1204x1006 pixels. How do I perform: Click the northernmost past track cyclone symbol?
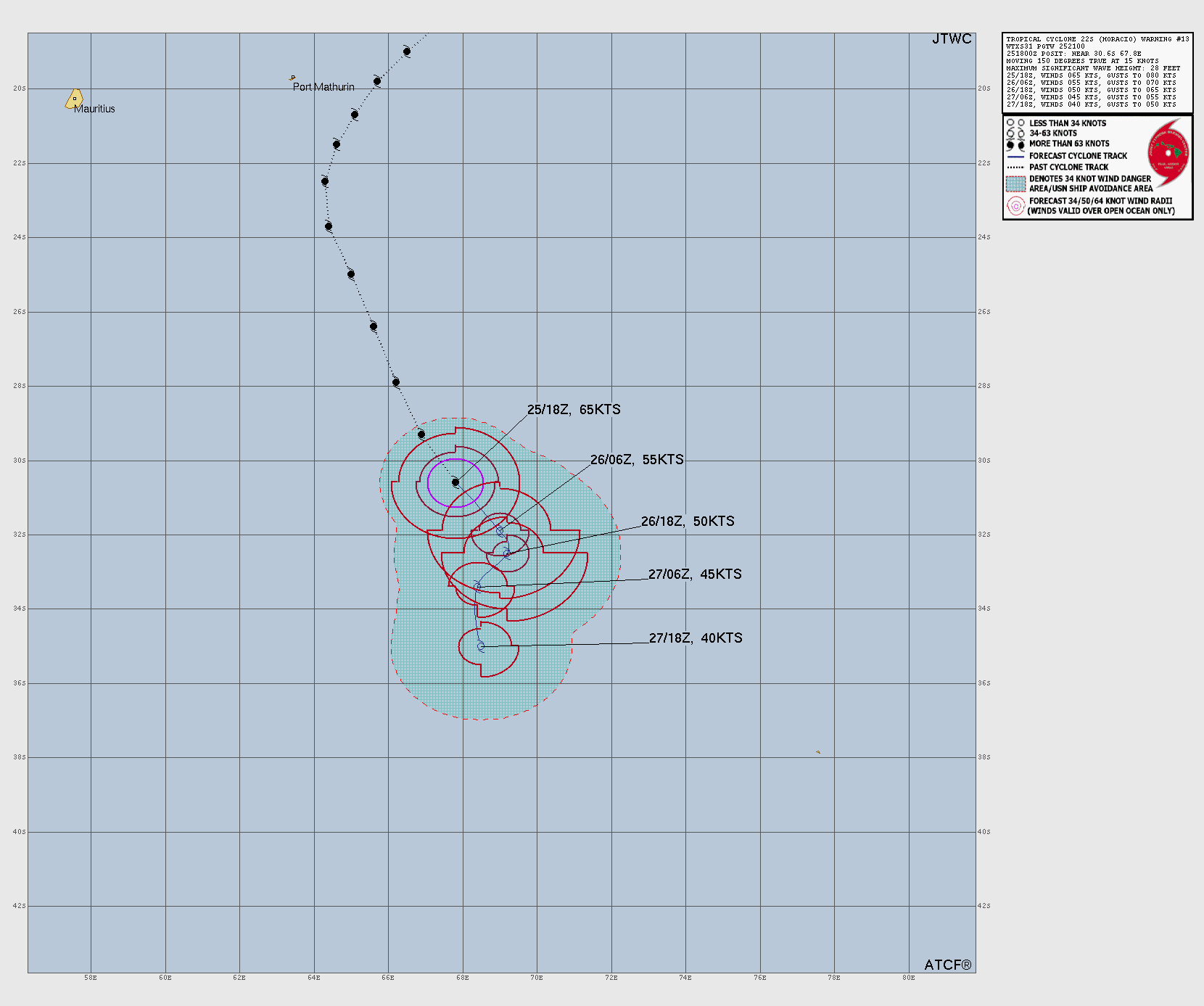pos(407,51)
